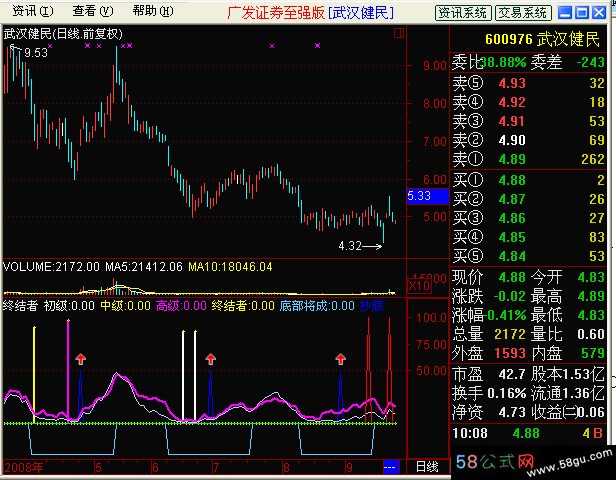This screenshot has width=616, height=480.
Task: Select 卖⑤ price 4.93 row
Action: pos(528,83)
